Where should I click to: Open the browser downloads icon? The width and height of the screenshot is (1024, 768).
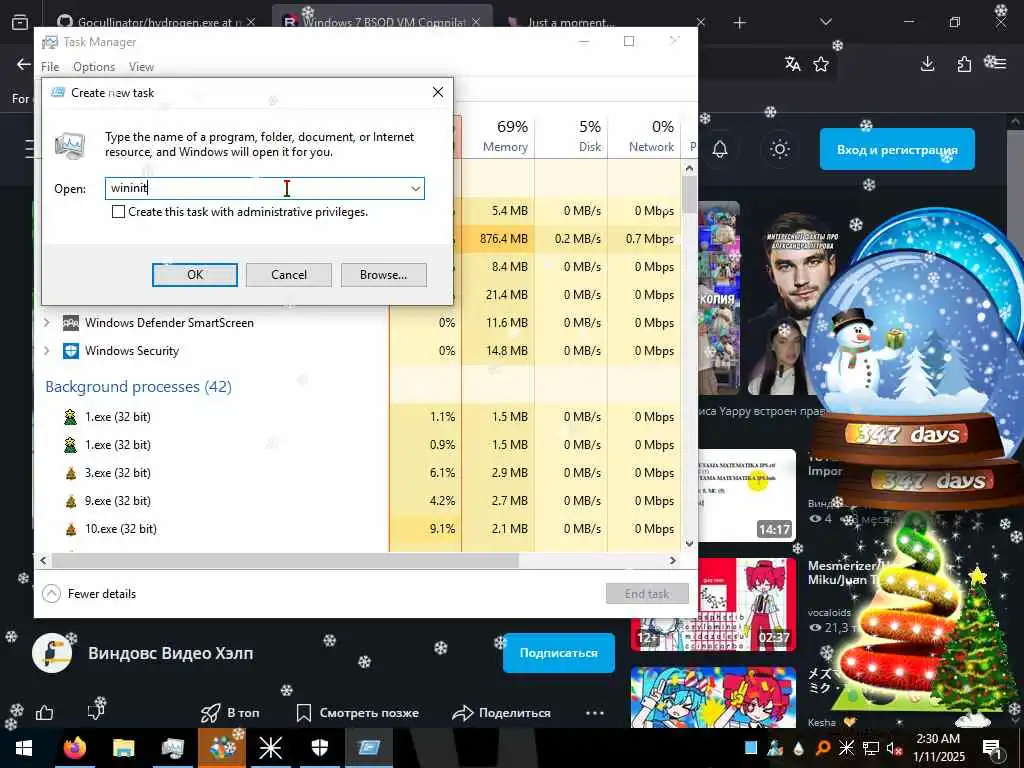point(927,63)
